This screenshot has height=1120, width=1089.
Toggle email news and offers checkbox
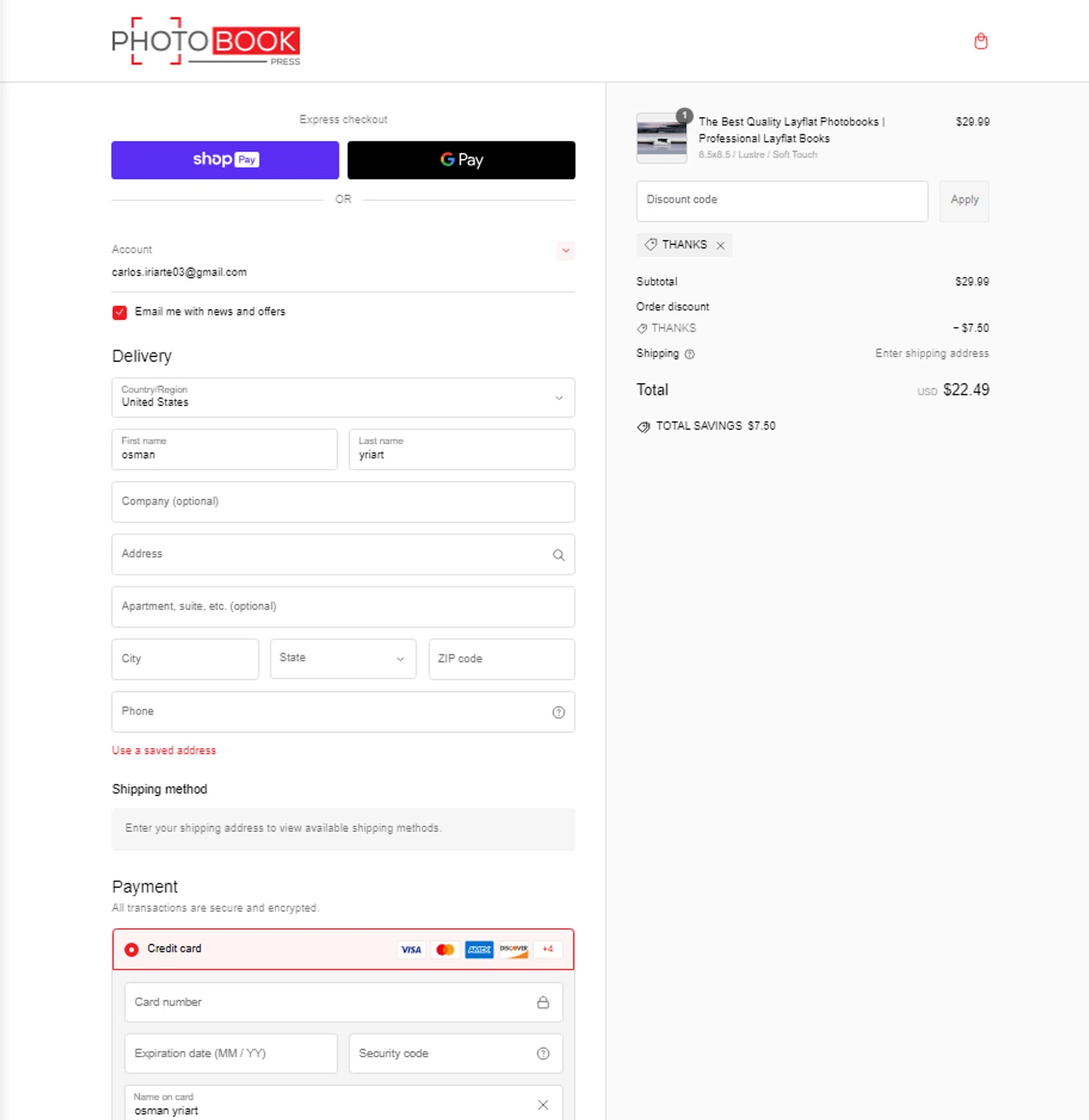(120, 312)
